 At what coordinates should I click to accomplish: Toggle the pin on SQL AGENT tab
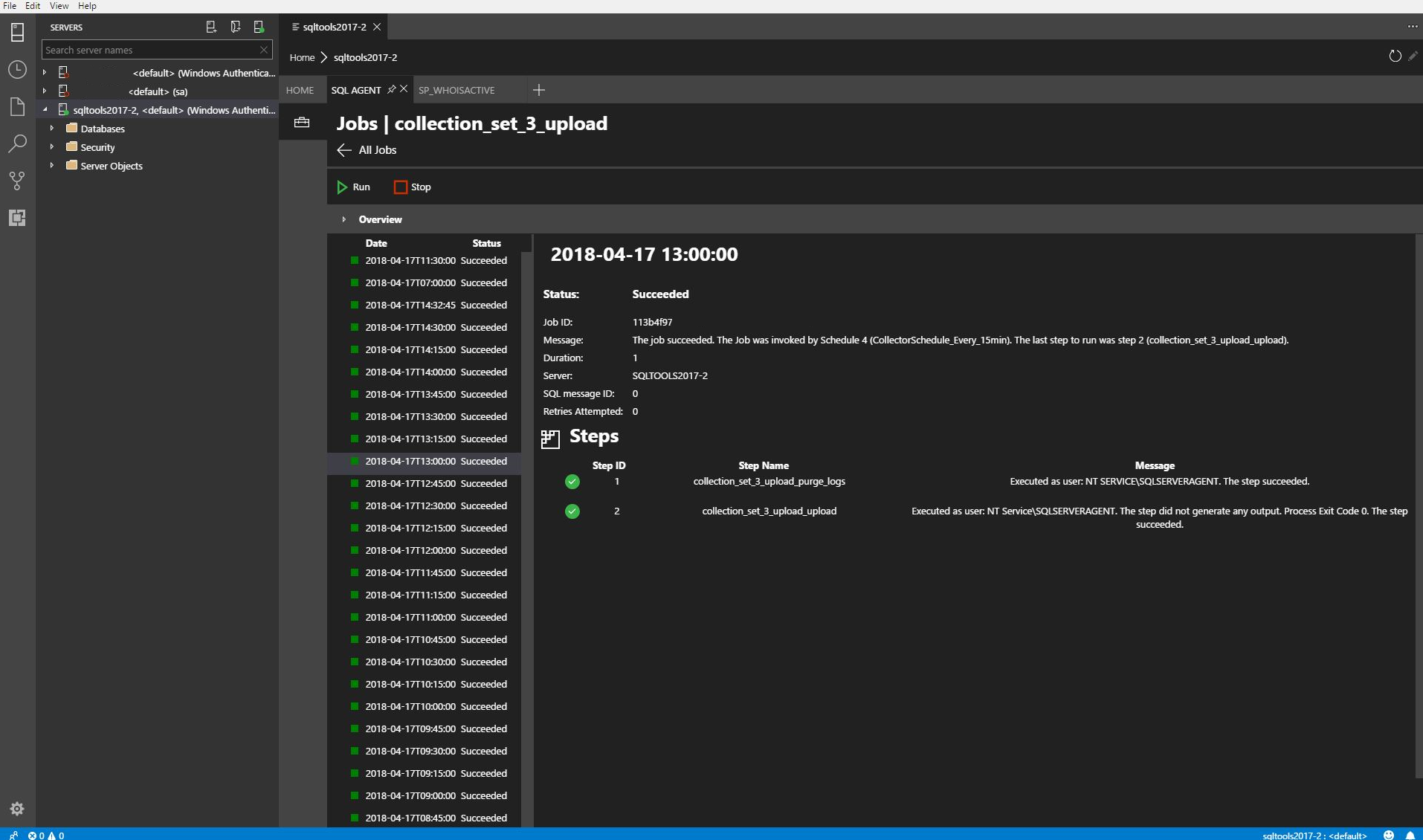[x=392, y=89]
